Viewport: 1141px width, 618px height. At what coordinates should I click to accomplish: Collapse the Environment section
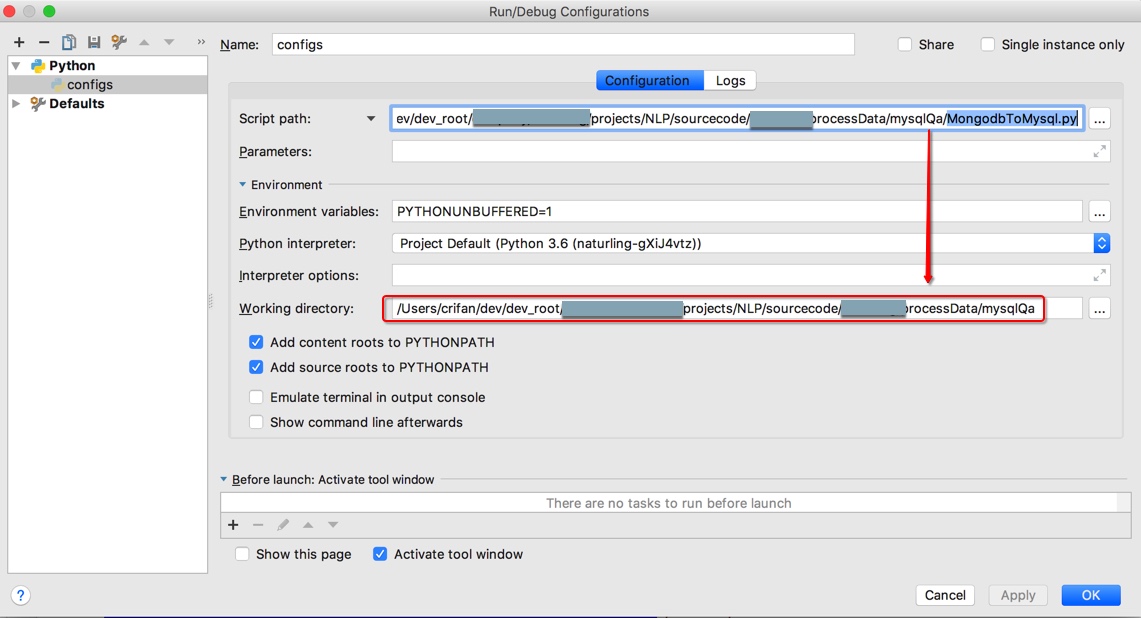tap(242, 185)
